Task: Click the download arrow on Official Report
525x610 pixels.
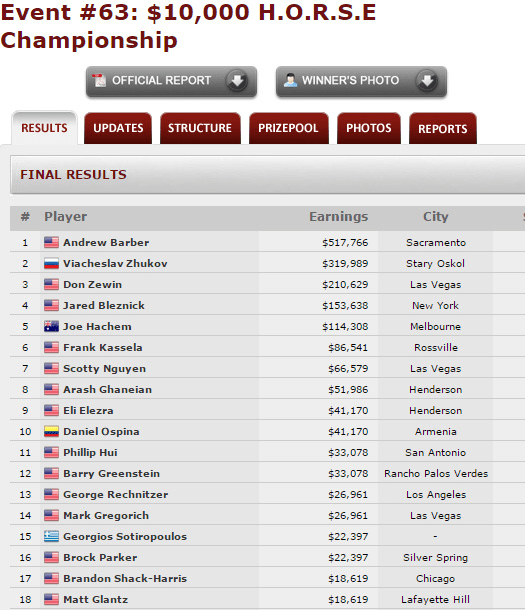Action: [x=236, y=81]
